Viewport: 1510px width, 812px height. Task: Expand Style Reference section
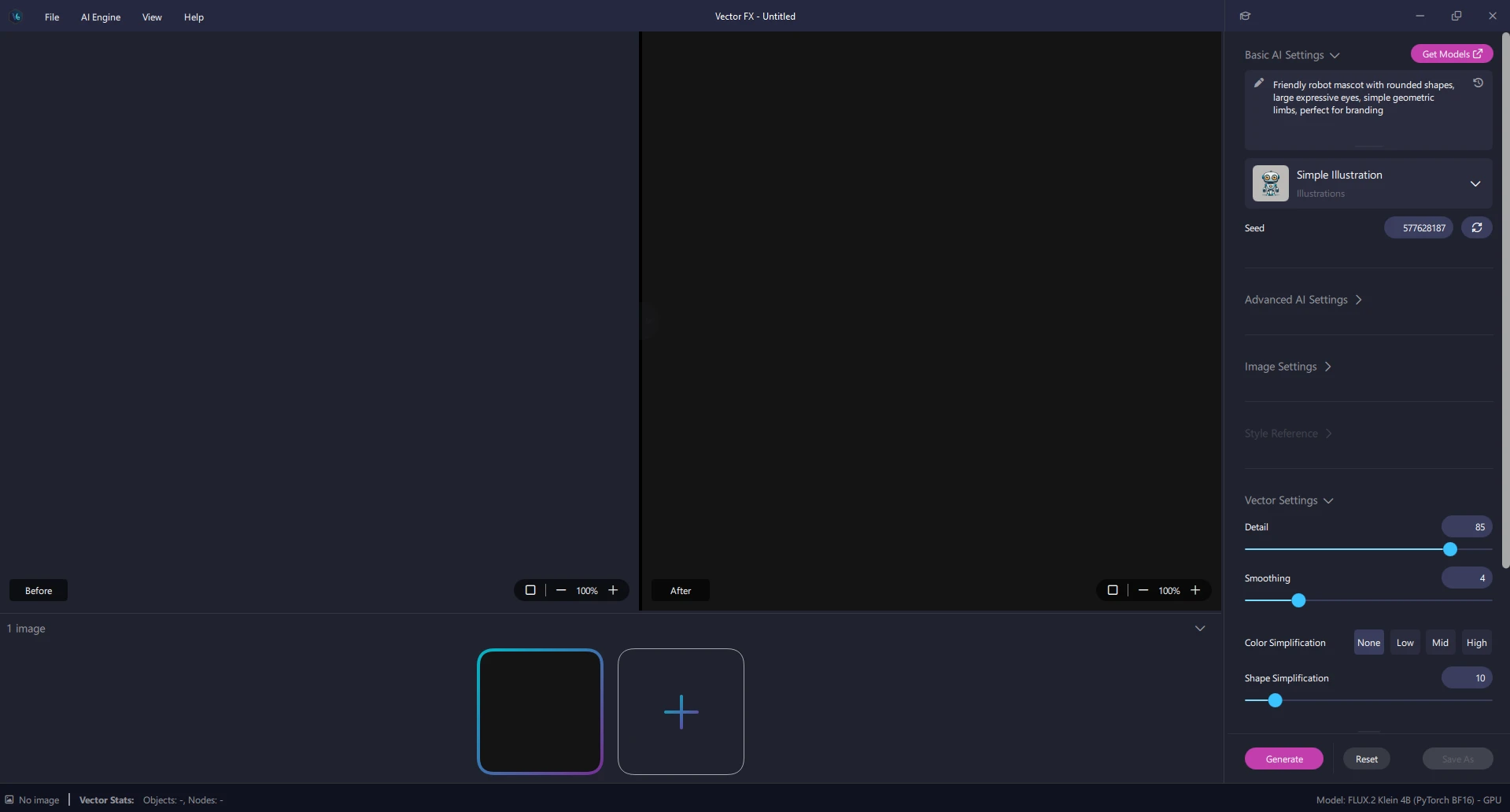[x=1288, y=434]
